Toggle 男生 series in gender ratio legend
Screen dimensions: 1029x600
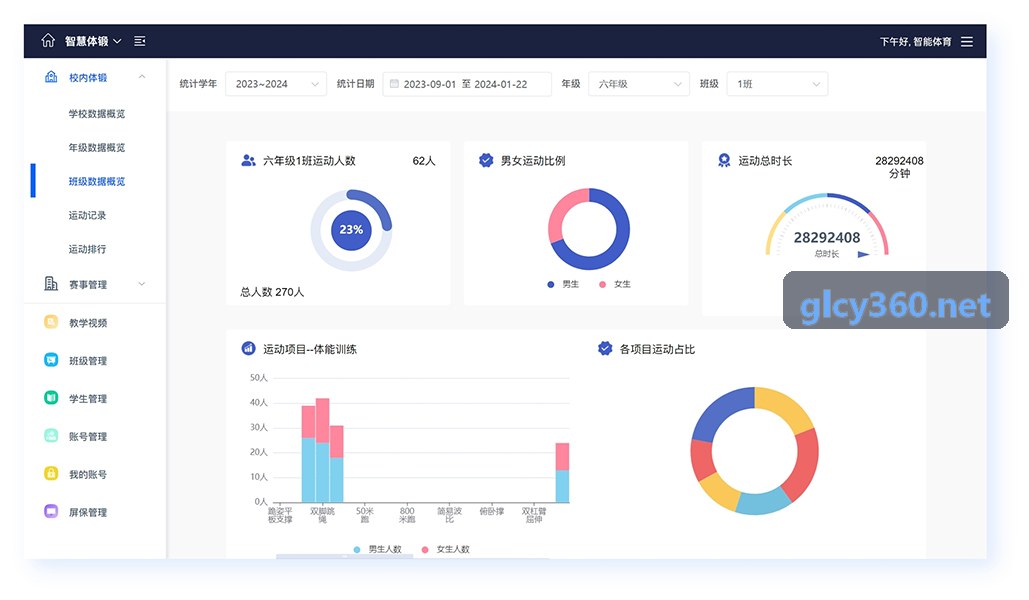pos(563,284)
